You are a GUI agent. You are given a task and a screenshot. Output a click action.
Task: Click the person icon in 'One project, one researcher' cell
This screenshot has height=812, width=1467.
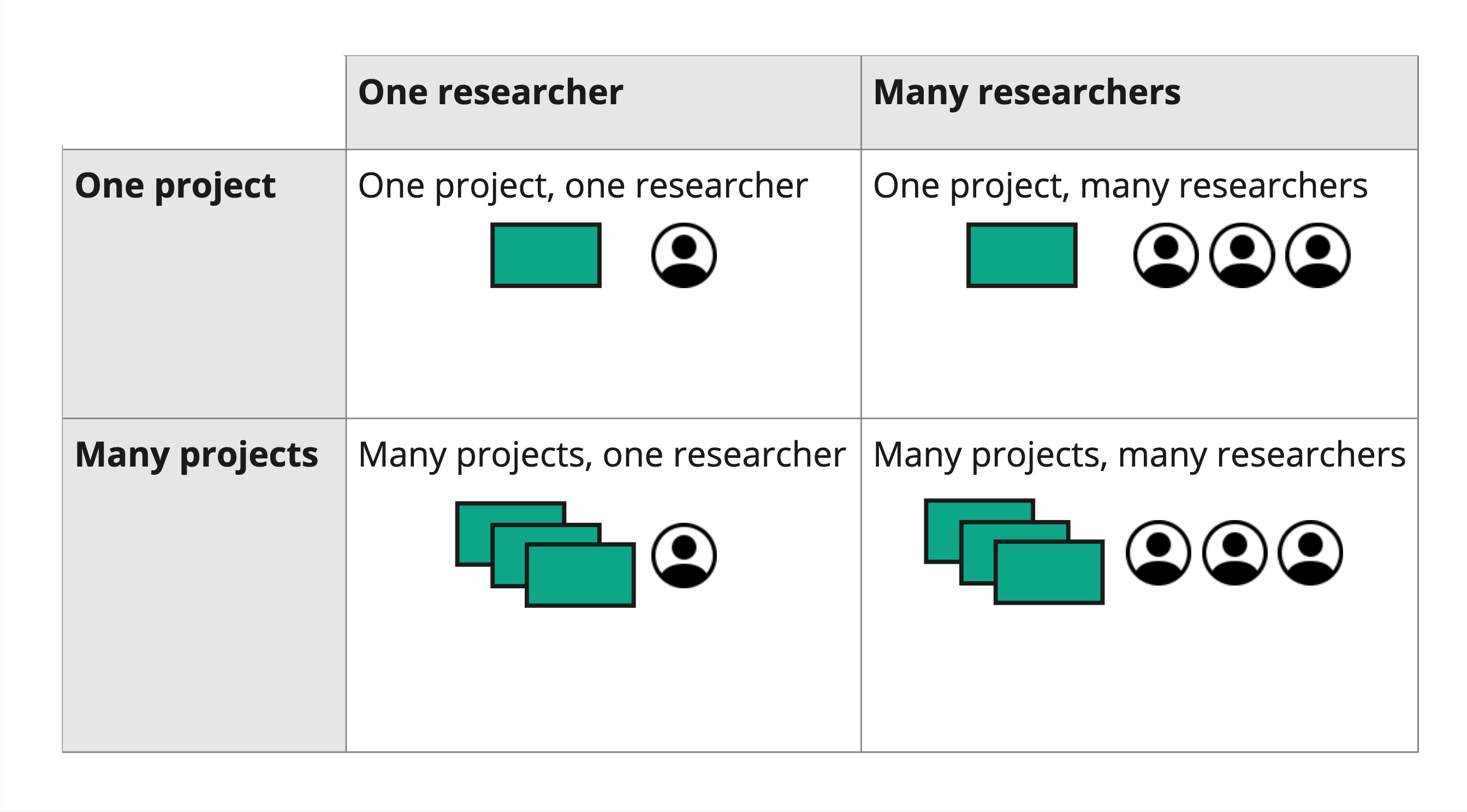684,255
